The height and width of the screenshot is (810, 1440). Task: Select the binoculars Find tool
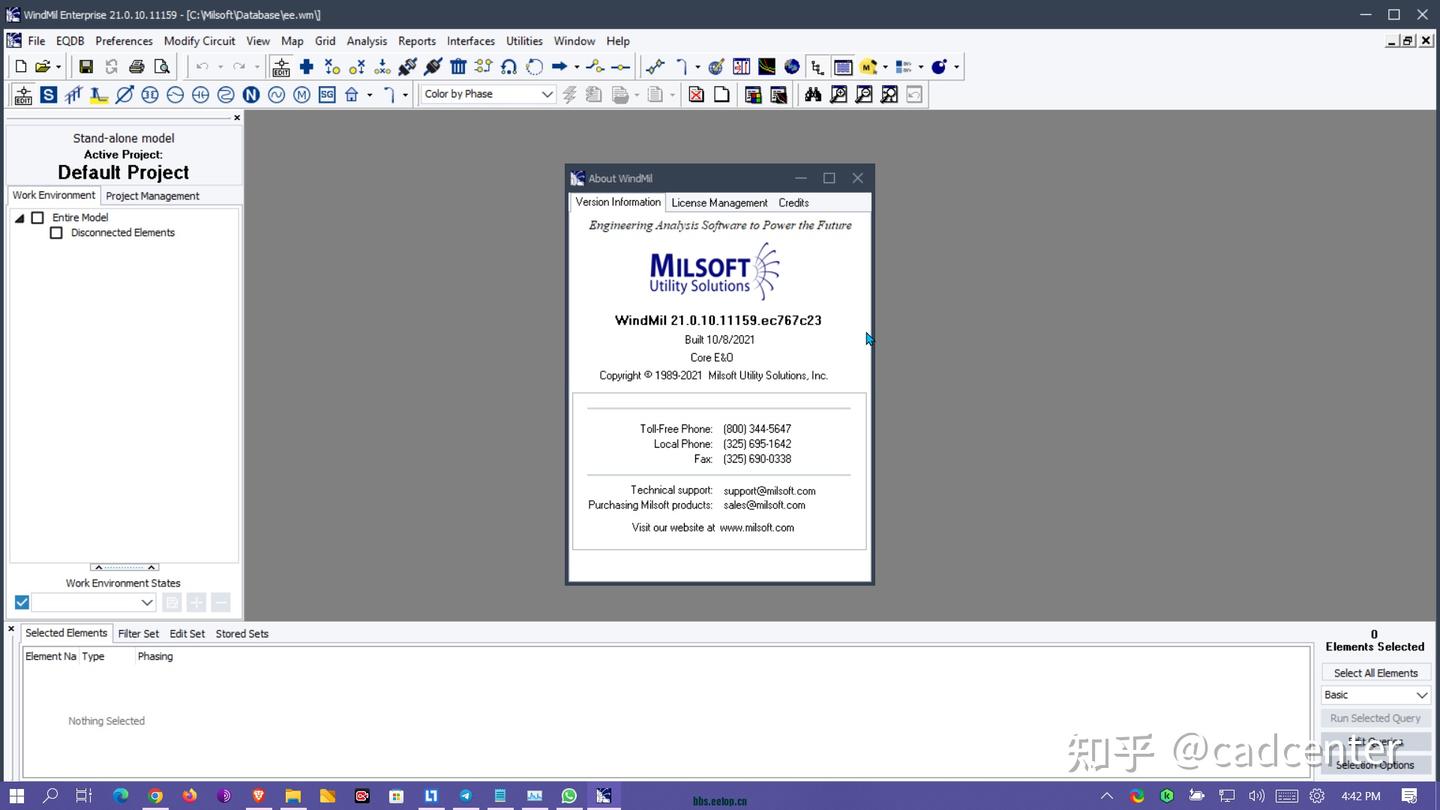tap(813, 94)
